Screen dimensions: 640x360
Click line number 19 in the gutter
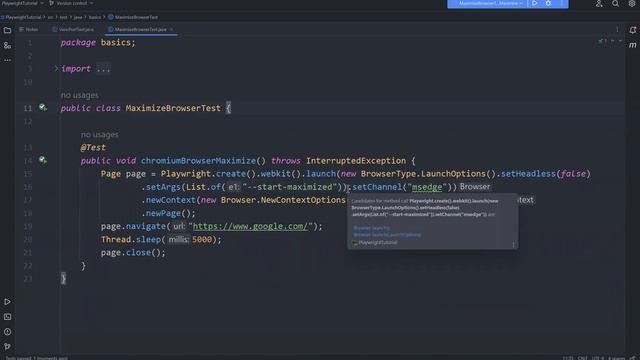click(x=28, y=226)
